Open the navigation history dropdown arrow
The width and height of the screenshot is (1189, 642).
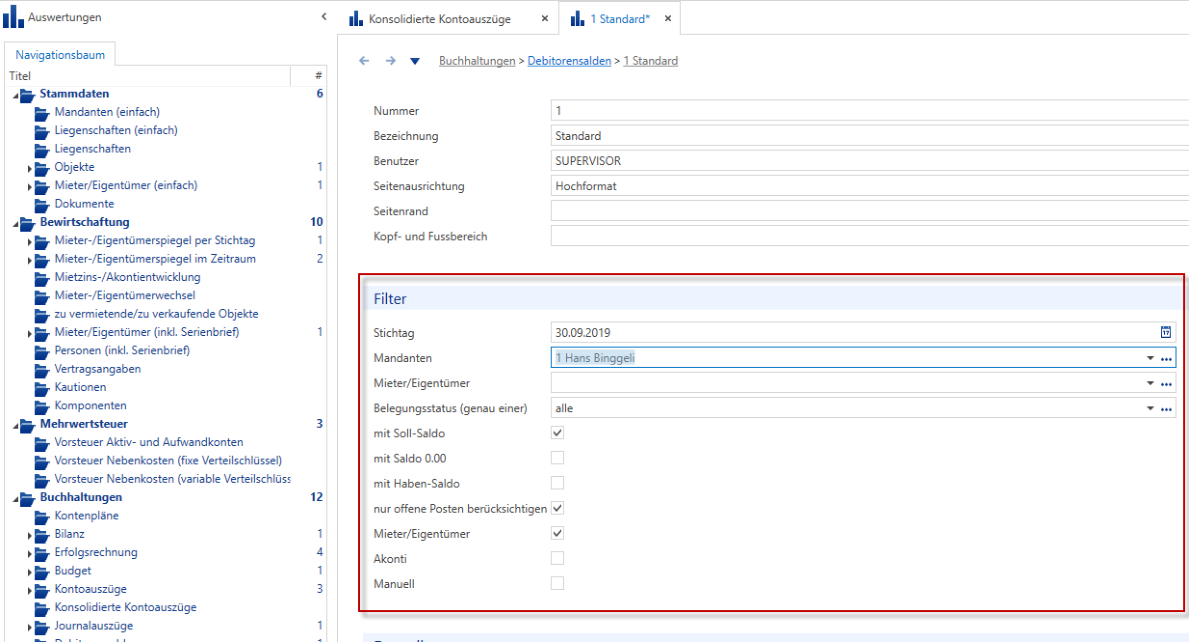(415, 61)
